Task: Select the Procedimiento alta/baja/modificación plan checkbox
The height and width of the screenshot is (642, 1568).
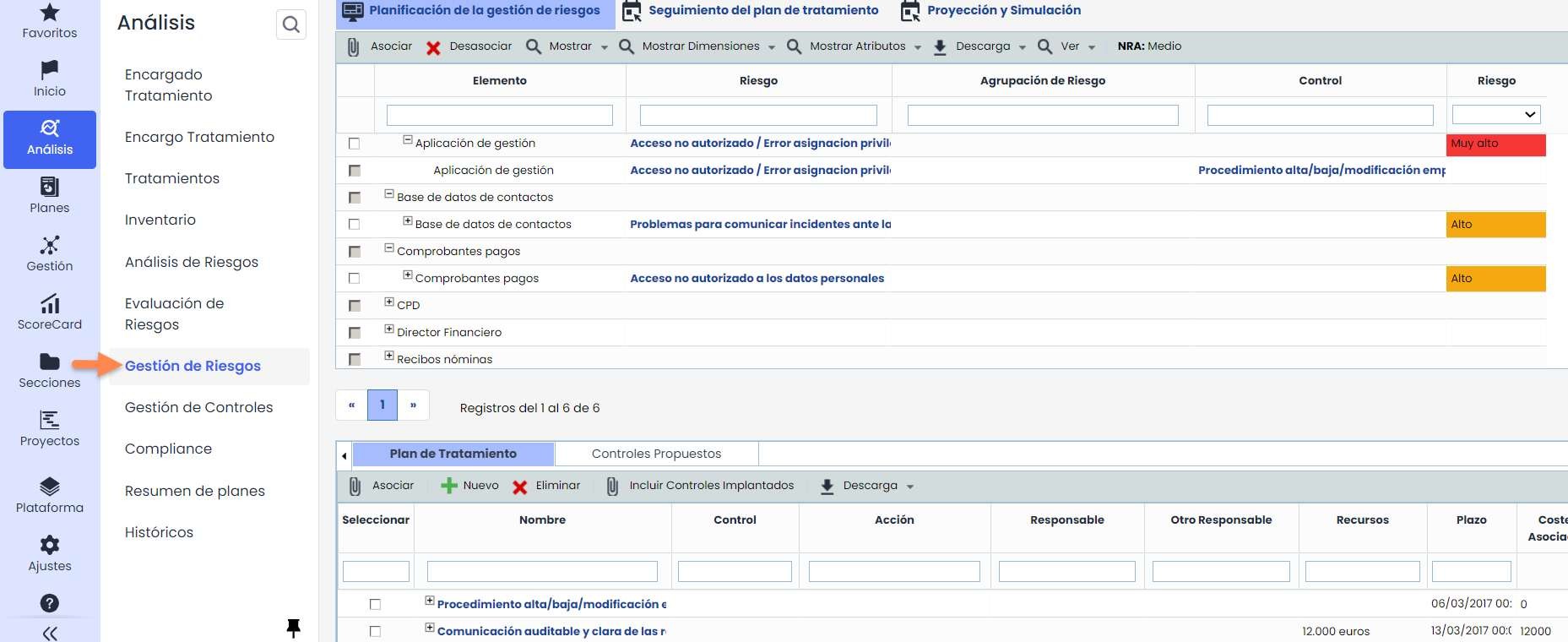Action: (375, 604)
